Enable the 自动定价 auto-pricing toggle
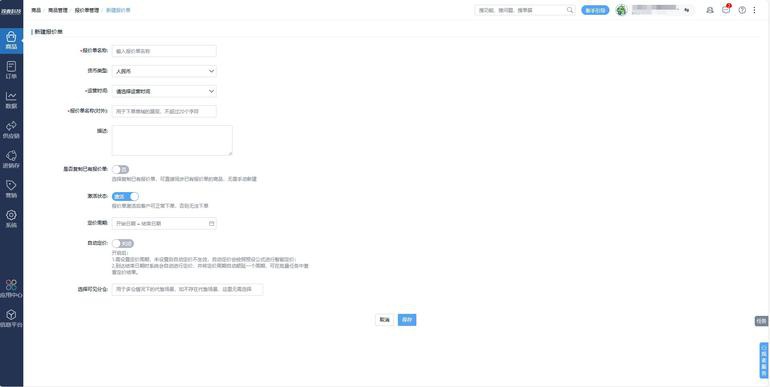The image size is (770, 387). tap(123, 244)
